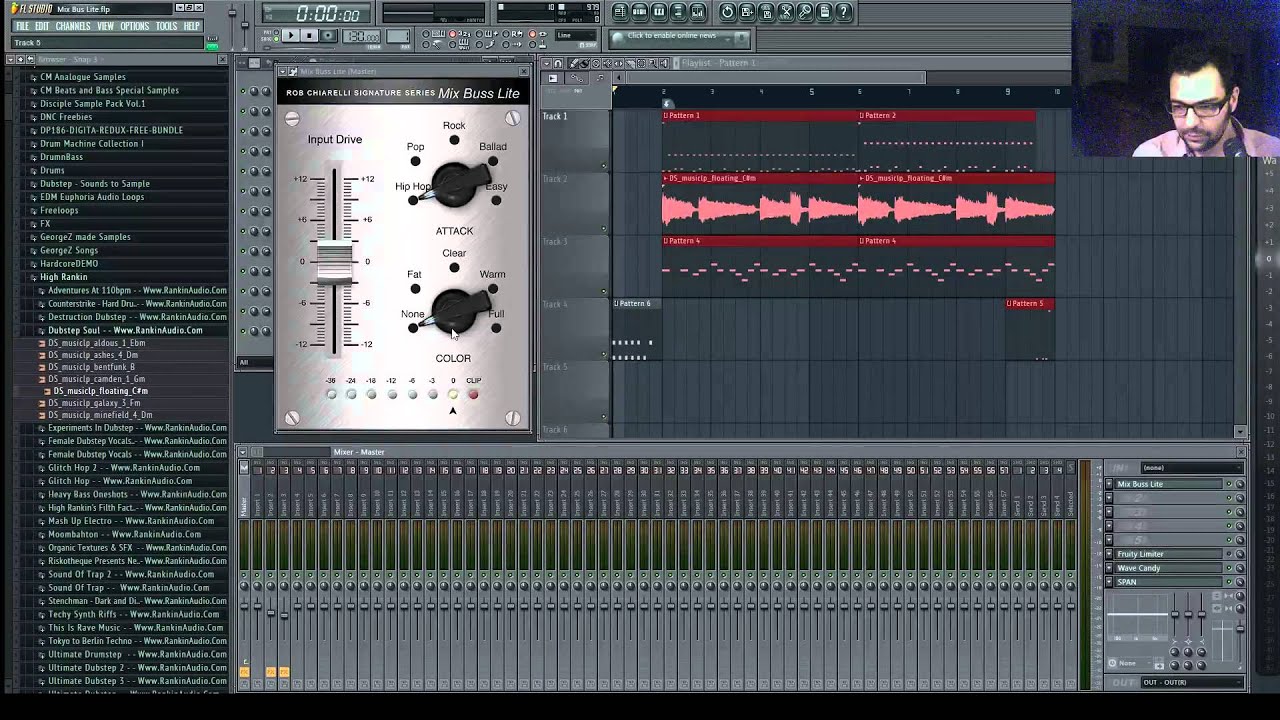The width and height of the screenshot is (1280, 720).
Task: Click the undo history icon in top toolbar
Action: pos(727,12)
